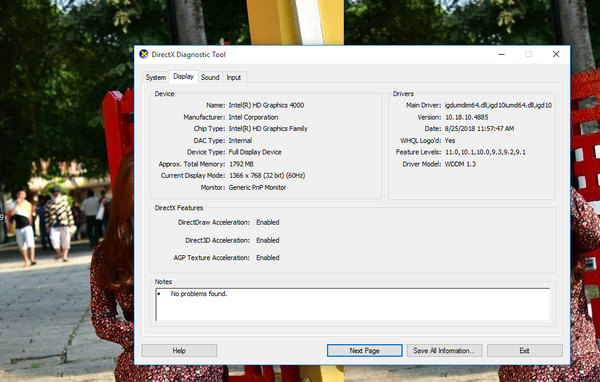Click driver date '8/25/2018 11:57:47 AM'
The image size is (600, 382).
pos(479,129)
